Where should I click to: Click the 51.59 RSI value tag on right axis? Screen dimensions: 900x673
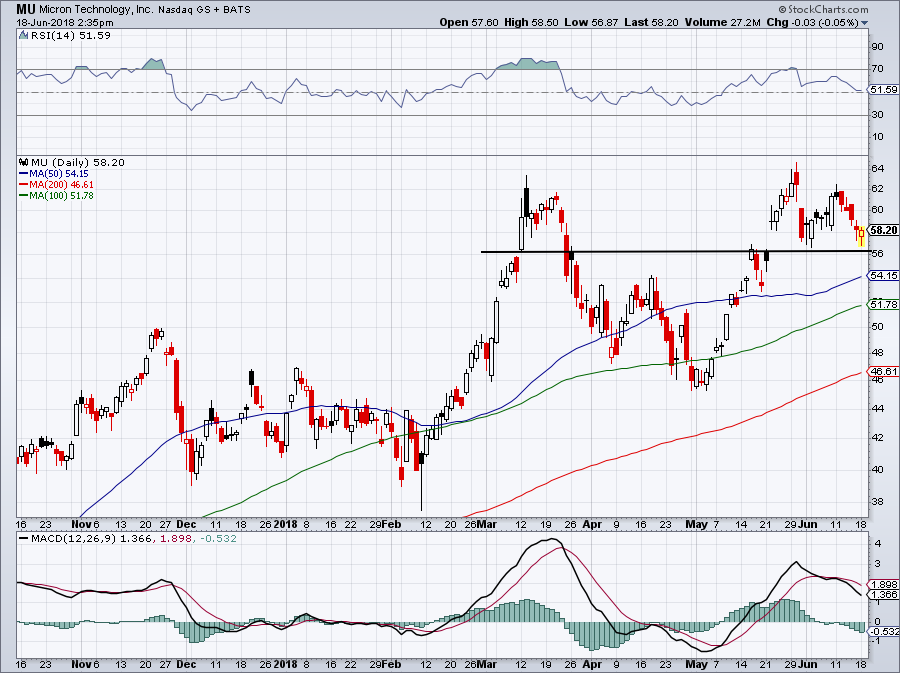coord(883,90)
